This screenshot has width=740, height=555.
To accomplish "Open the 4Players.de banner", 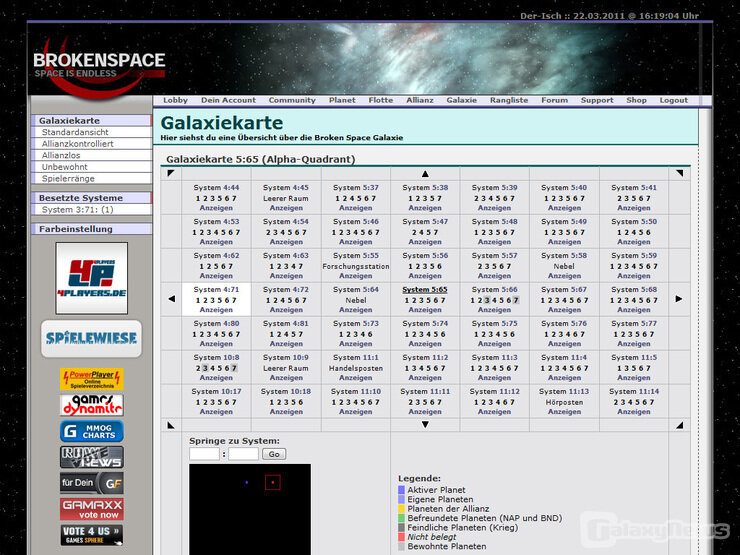I will click(x=92, y=278).
